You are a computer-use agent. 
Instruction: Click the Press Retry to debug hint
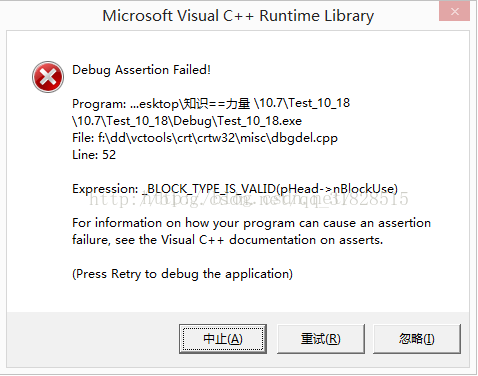(182, 274)
